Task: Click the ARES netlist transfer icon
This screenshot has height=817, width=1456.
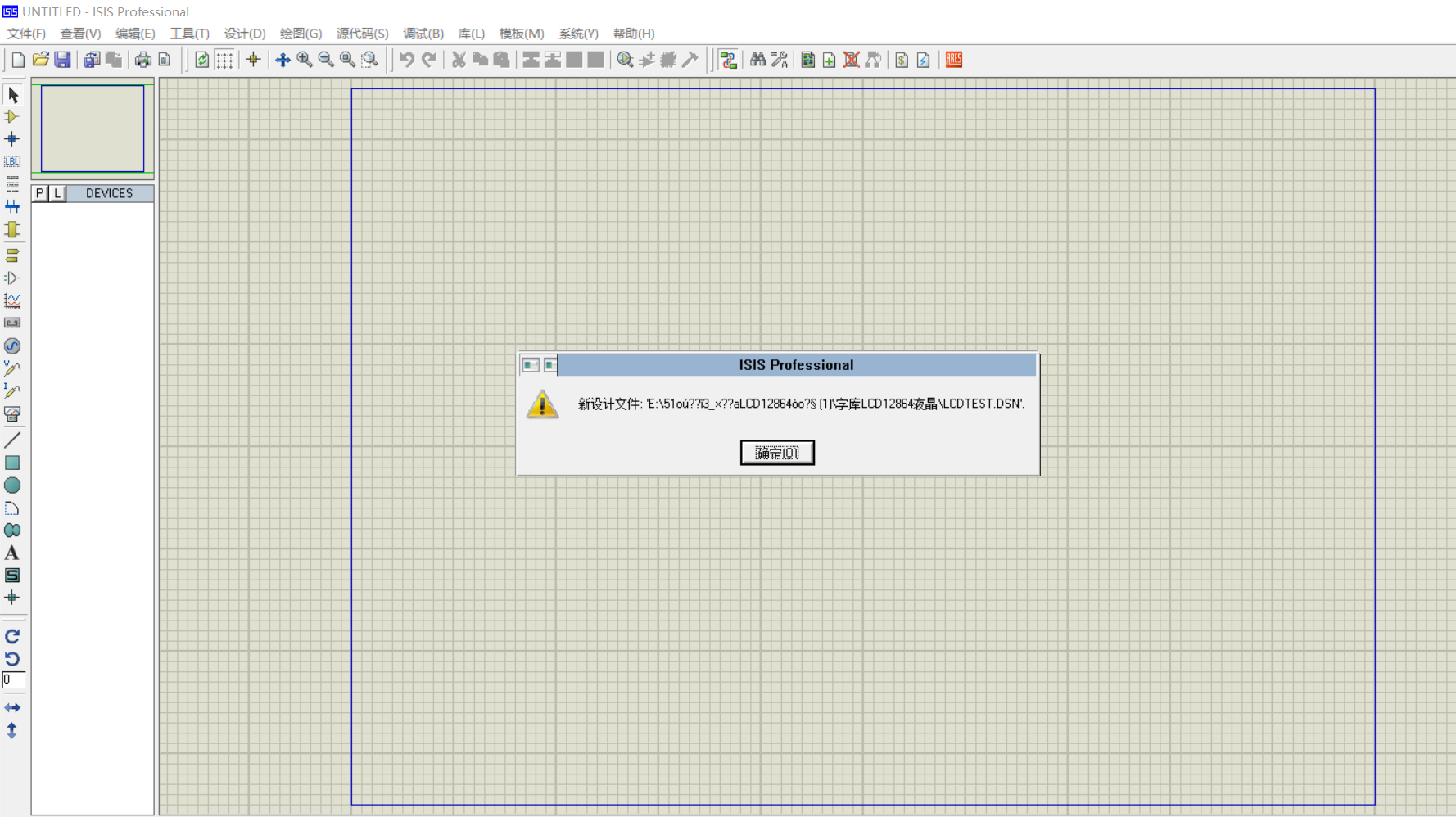Action: point(954,60)
